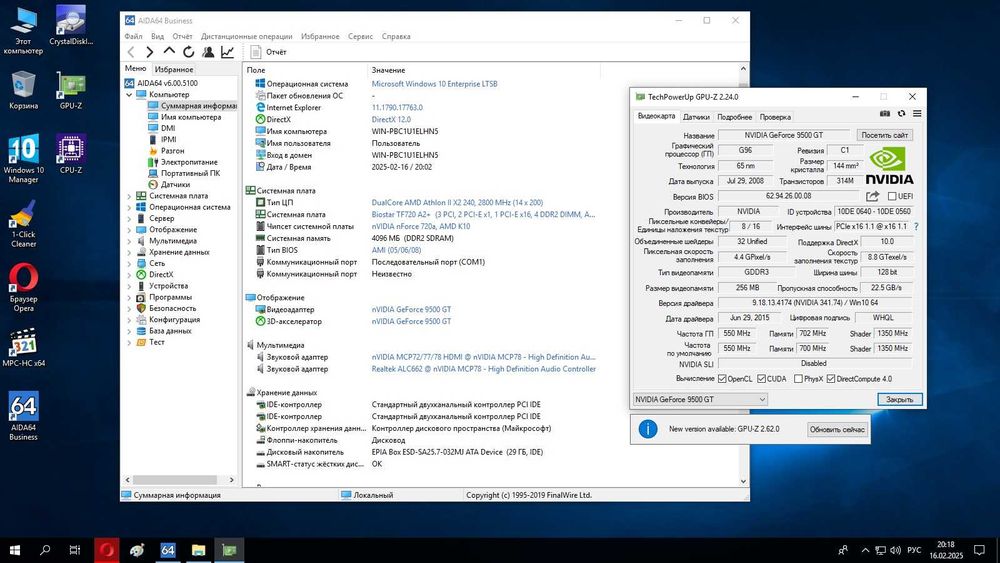Open the notification center on the taskbar
The width and height of the screenshot is (1000, 563).
979,550
